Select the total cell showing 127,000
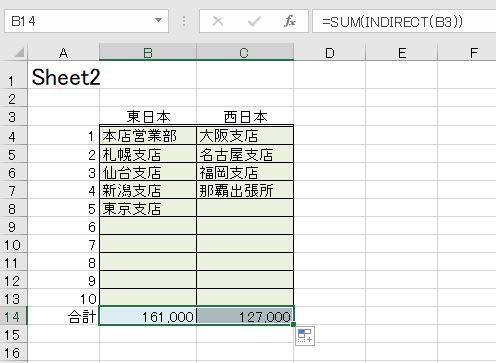The height and width of the screenshot is (363, 496). tap(245, 316)
